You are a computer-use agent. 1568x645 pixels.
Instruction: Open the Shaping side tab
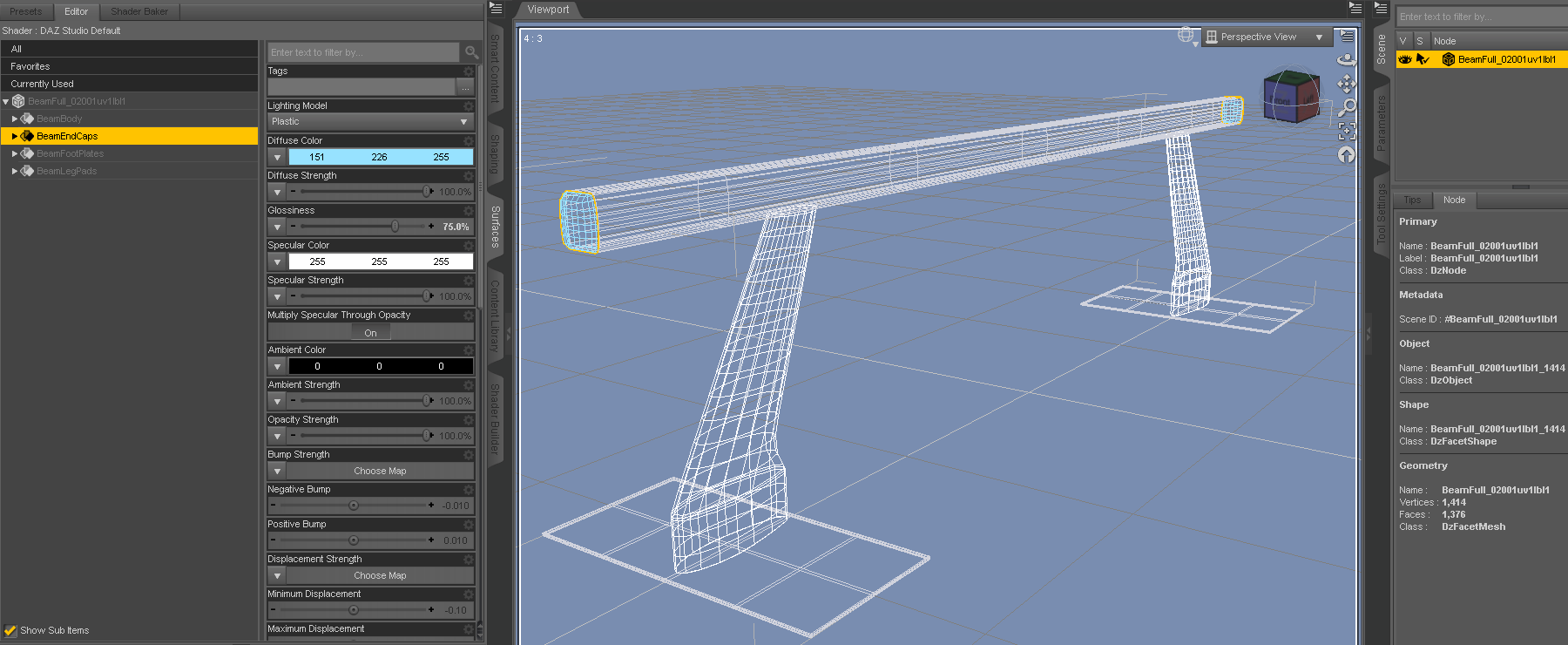(x=495, y=153)
